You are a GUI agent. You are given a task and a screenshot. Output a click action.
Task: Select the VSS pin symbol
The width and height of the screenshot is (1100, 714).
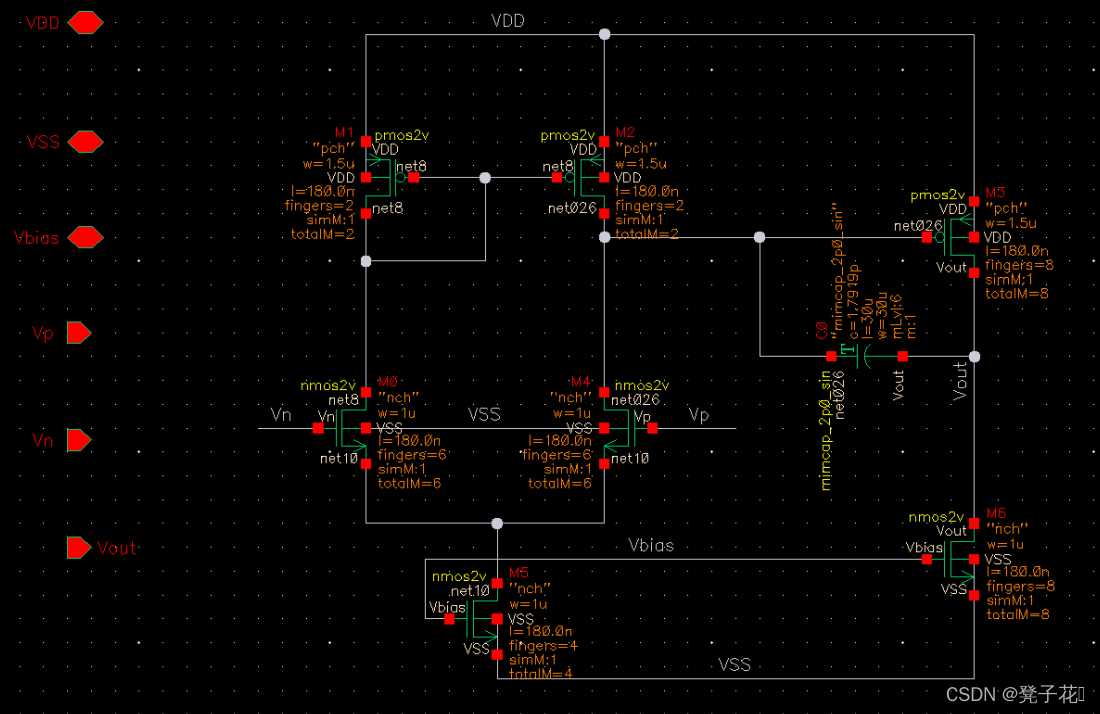click(x=85, y=142)
